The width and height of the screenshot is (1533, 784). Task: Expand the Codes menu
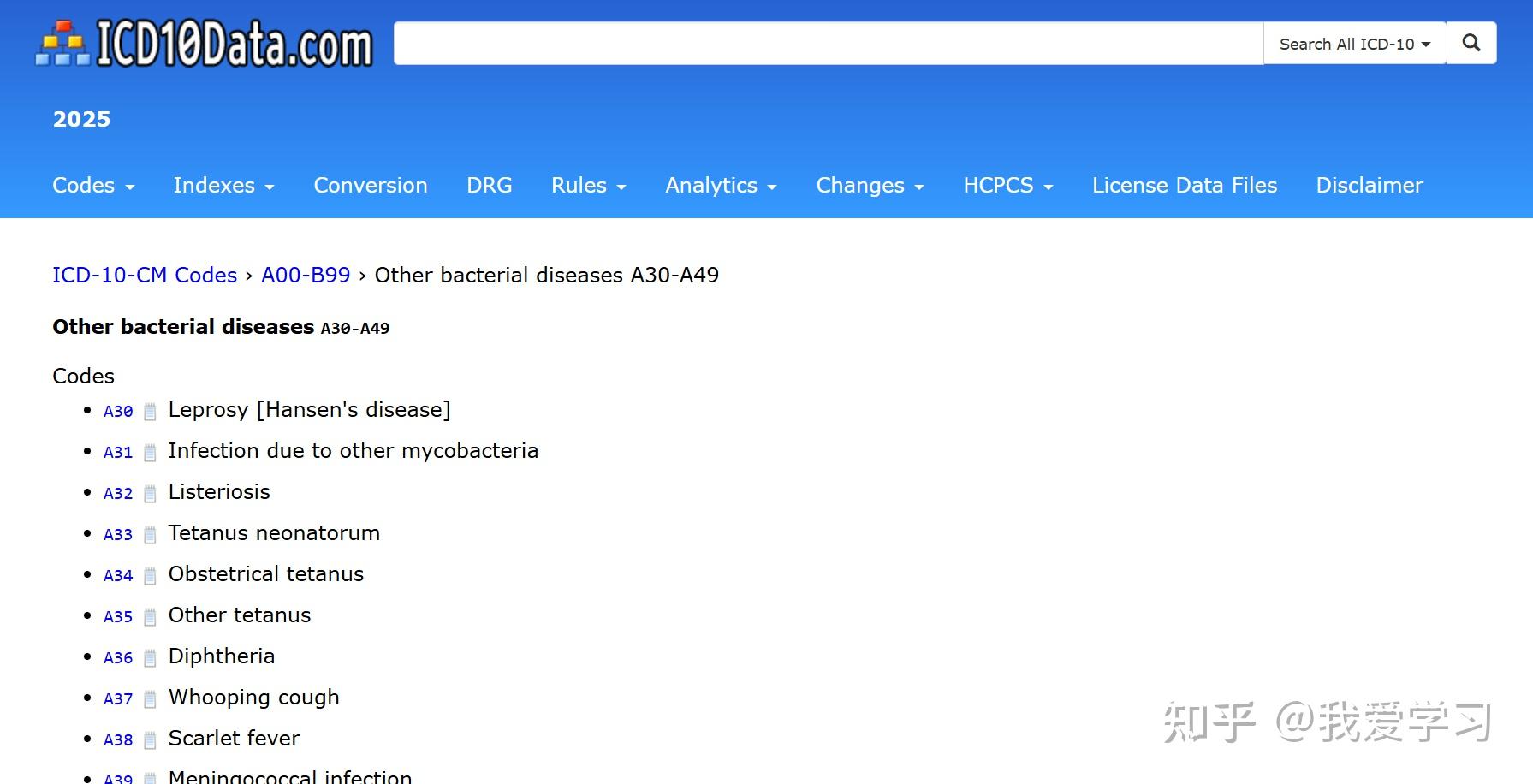click(x=93, y=186)
